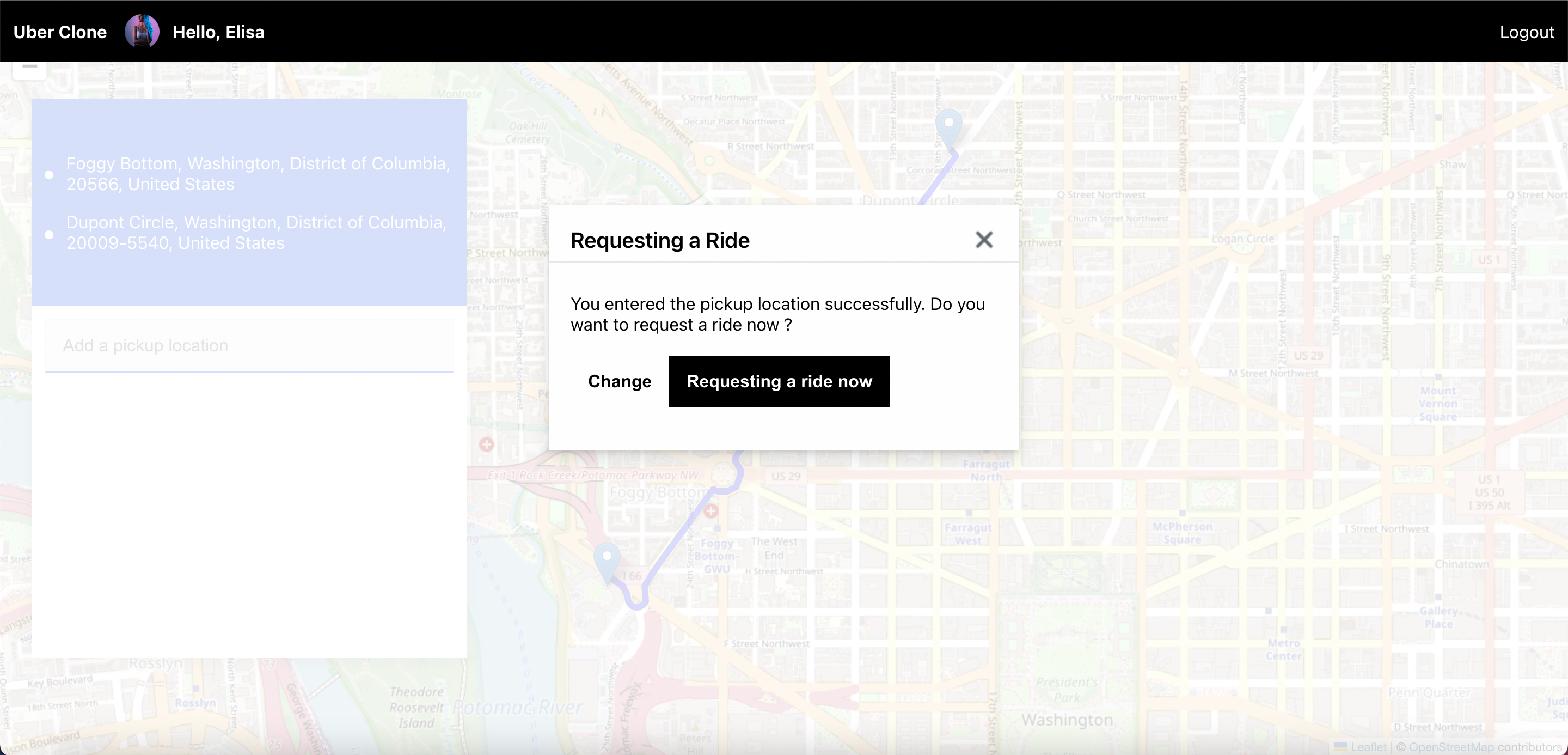Click the map marker at Foggy Bottom
The image size is (1568, 755).
607,561
